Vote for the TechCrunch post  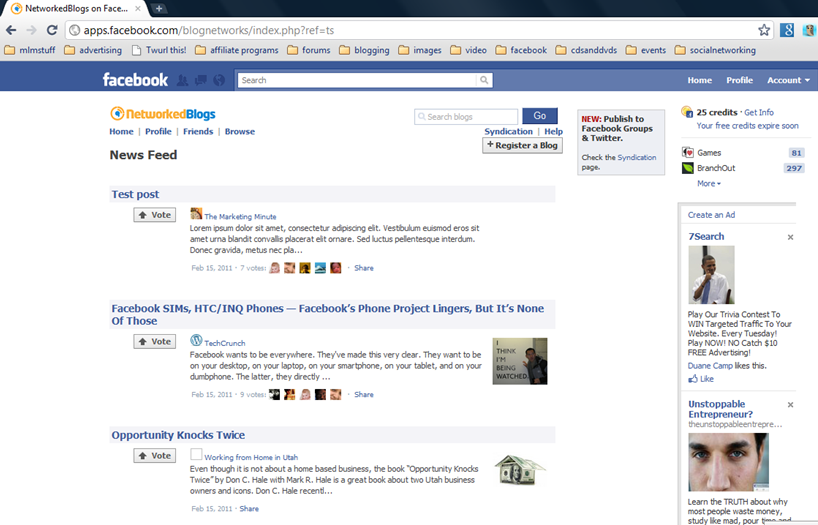pos(154,341)
